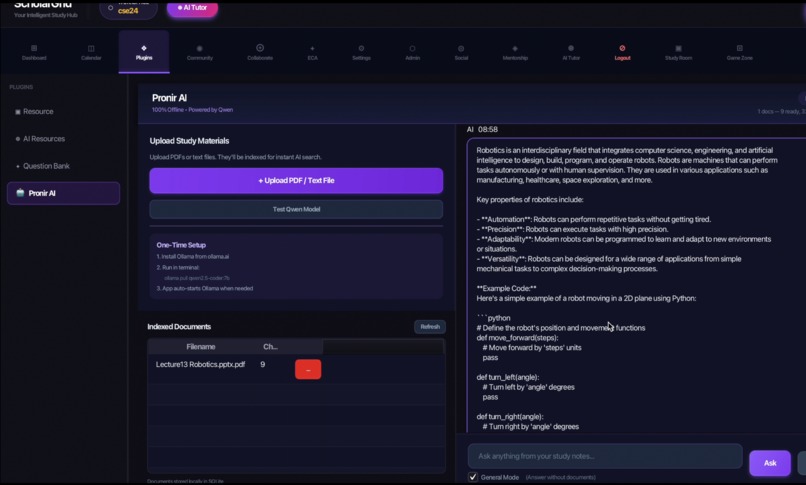Click the 100% Offline - Powered by Qwen subtitle
This screenshot has width=806, height=485.
(x=192, y=110)
